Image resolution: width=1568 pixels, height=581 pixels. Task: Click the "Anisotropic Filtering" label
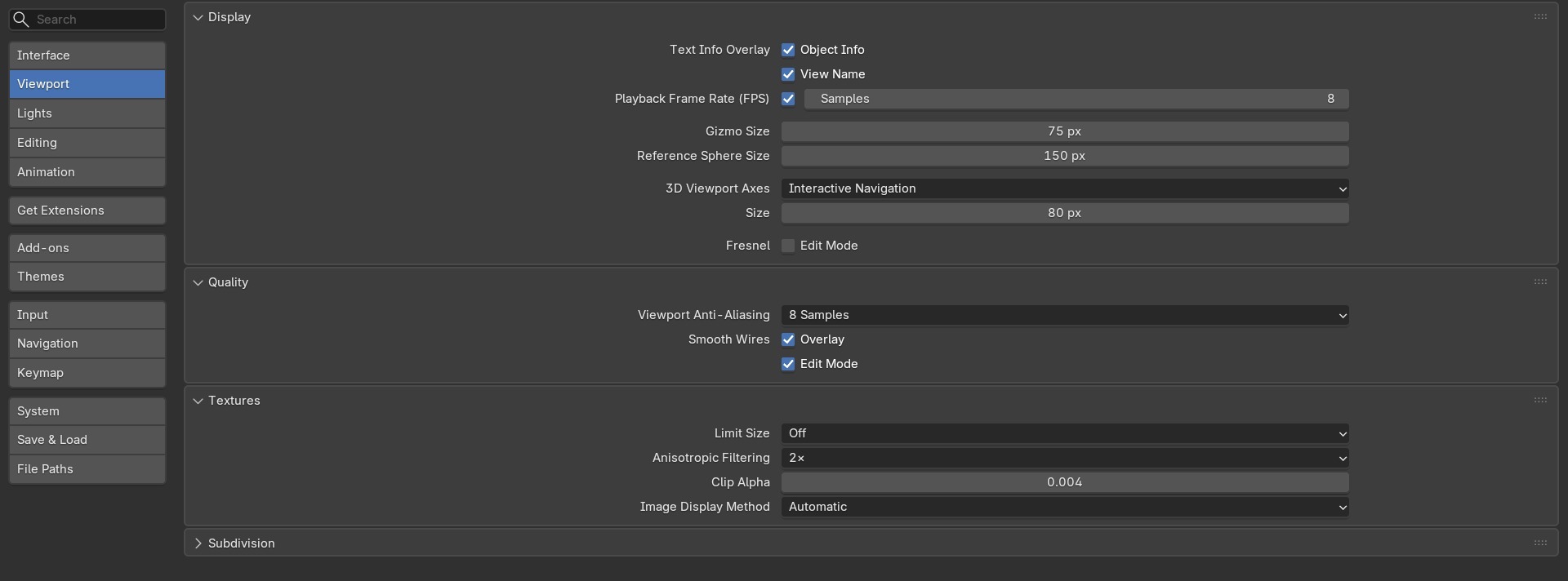[710, 458]
